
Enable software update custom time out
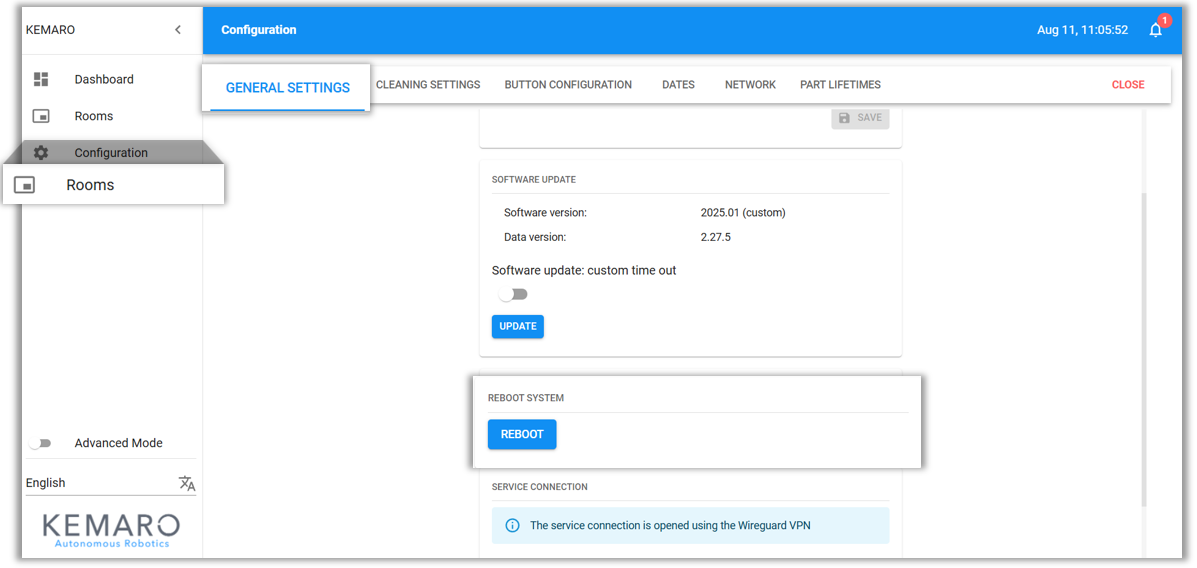pyautogui.click(x=513, y=294)
